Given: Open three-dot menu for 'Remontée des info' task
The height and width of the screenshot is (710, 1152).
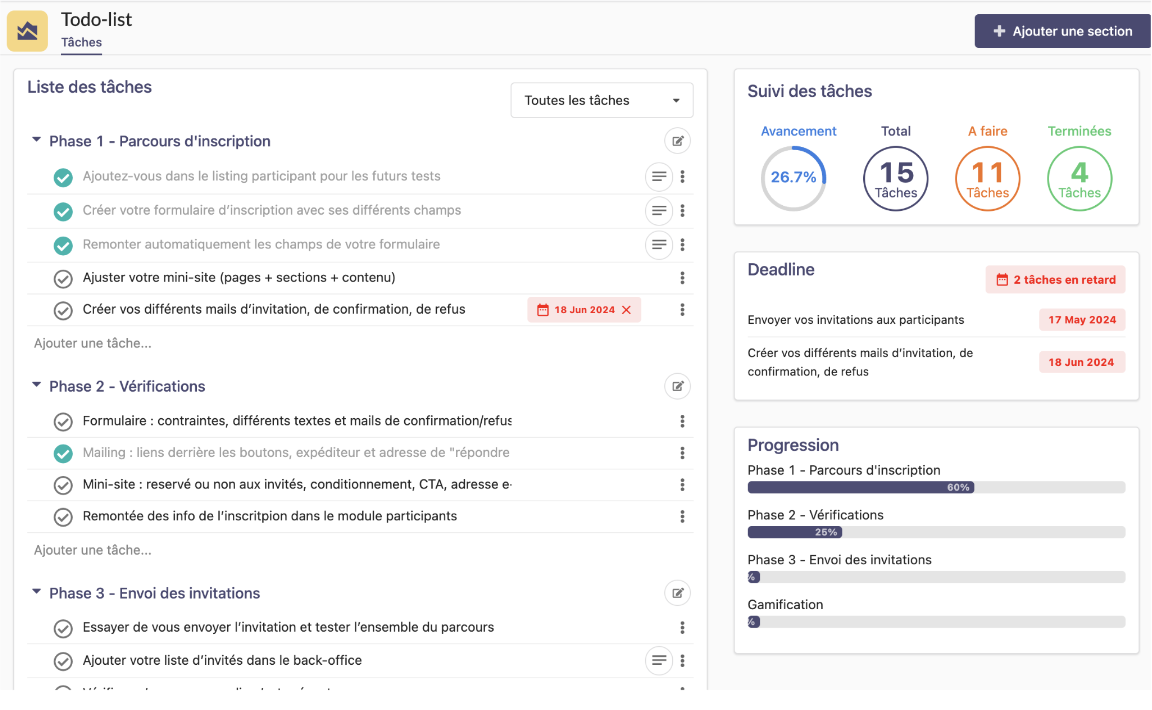Looking at the screenshot, I should point(682,517).
